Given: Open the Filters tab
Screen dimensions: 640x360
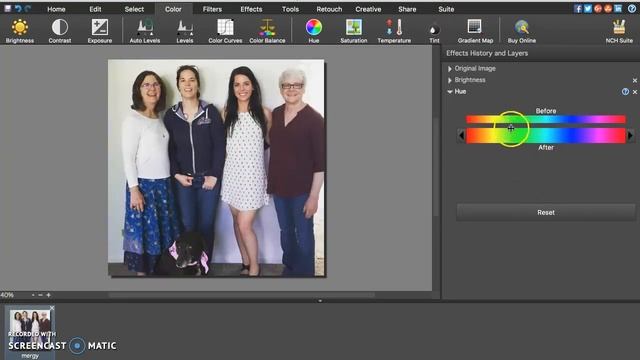Looking at the screenshot, I should coord(212,9).
